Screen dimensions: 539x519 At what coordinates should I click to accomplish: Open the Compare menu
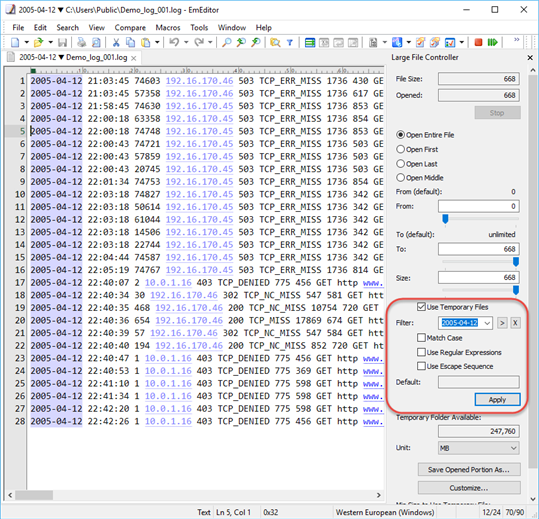point(130,27)
